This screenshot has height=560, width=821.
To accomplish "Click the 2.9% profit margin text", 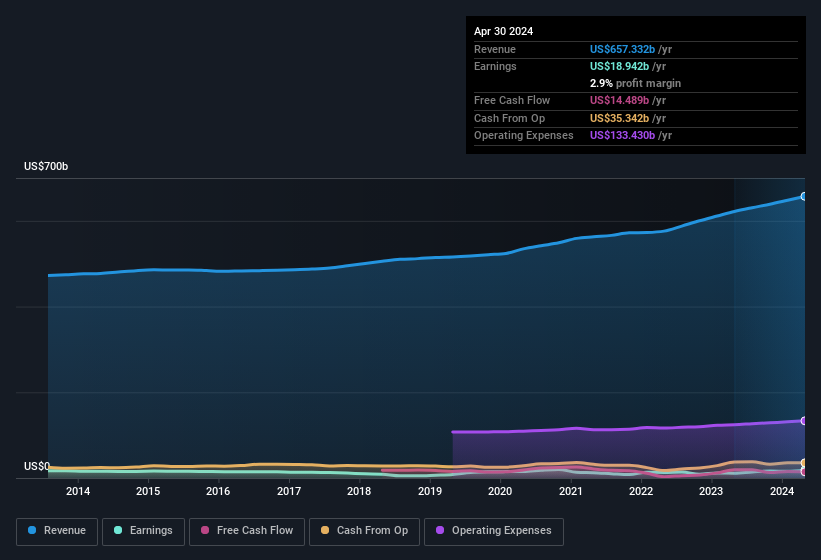I will (x=636, y=83).
